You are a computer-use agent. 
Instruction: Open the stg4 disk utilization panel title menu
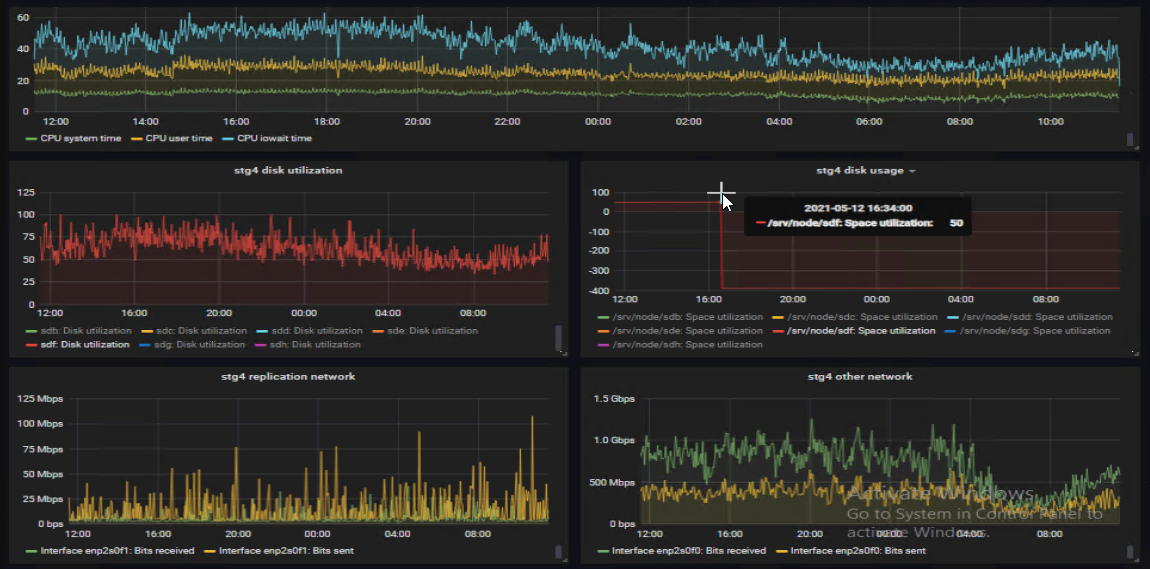[288, 170]
